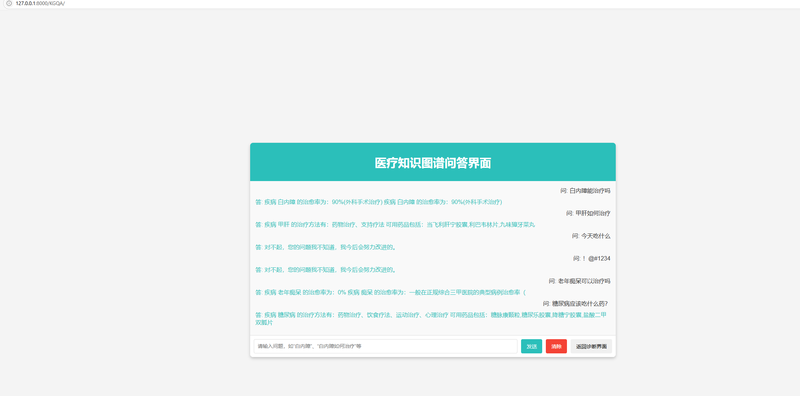The image size is (800, 396).
Task: Click the question 问: 糖尿病应该吃什么药?
Action: [x=576, y=303]
